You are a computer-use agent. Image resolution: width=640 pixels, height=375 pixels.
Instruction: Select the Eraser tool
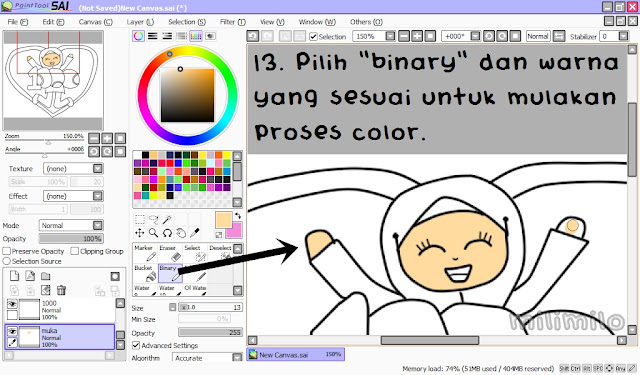point(170,253)
